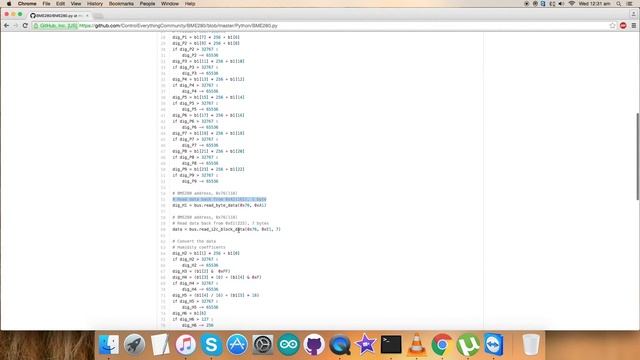Close the BME280.py browser tab

[x=87, y=16]
